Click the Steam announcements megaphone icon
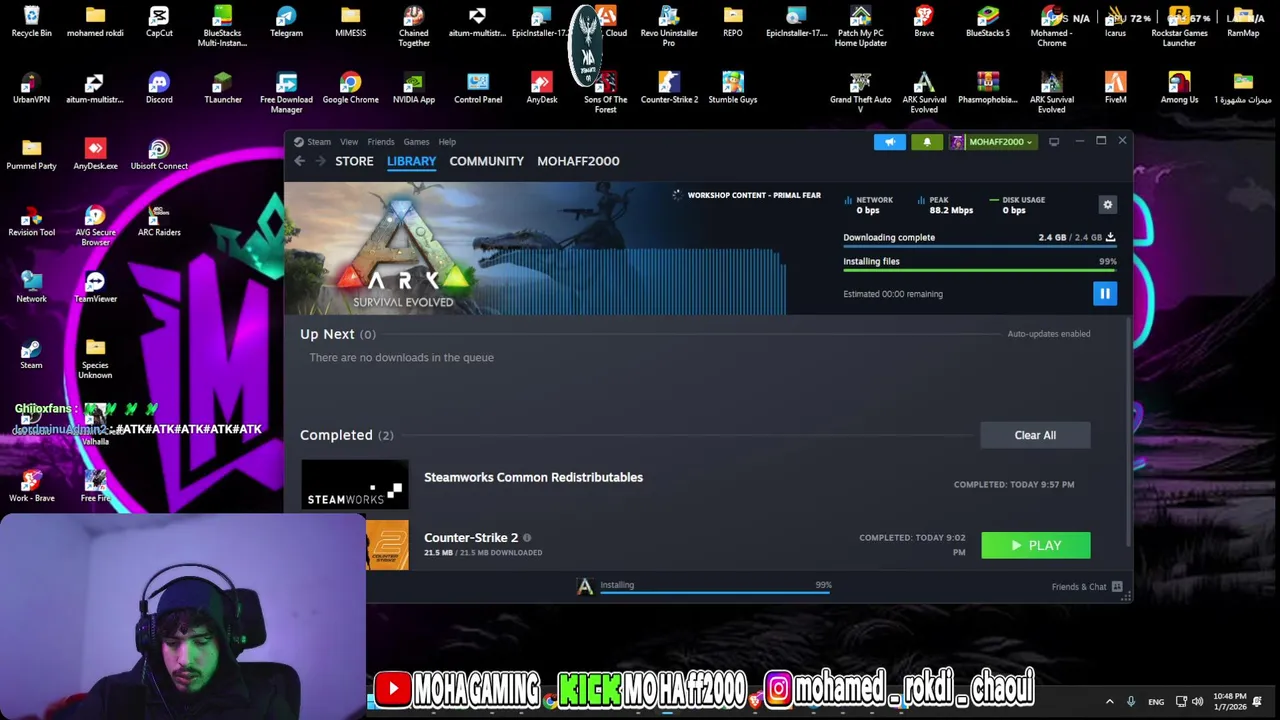1280x720 pixels. tap(890, 142)
